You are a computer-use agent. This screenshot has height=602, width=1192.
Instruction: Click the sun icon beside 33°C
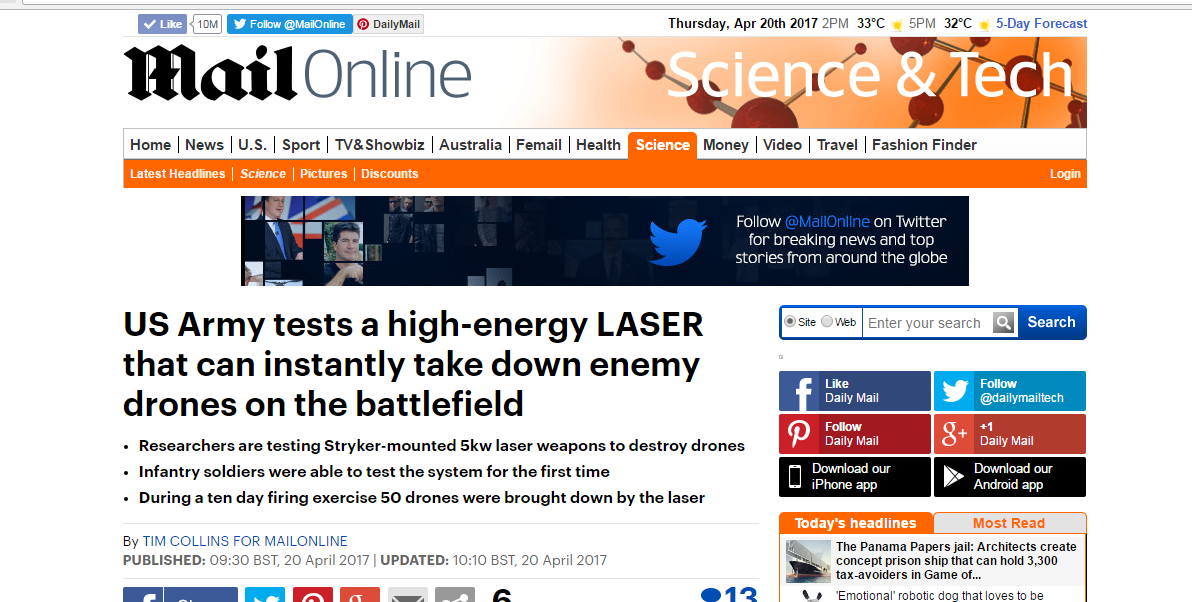tap(897, 24)
